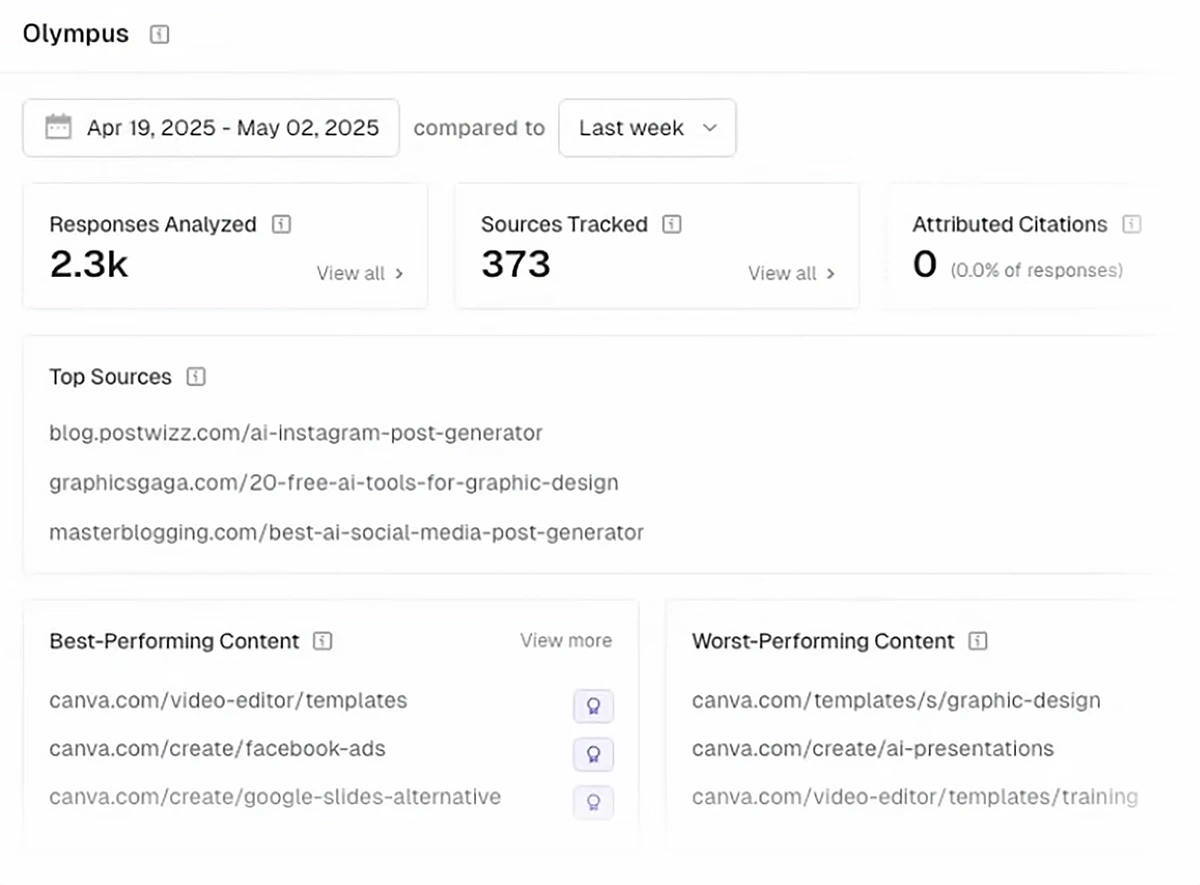Open canva.com/video-editor/templates best content

tap(228, 700)
